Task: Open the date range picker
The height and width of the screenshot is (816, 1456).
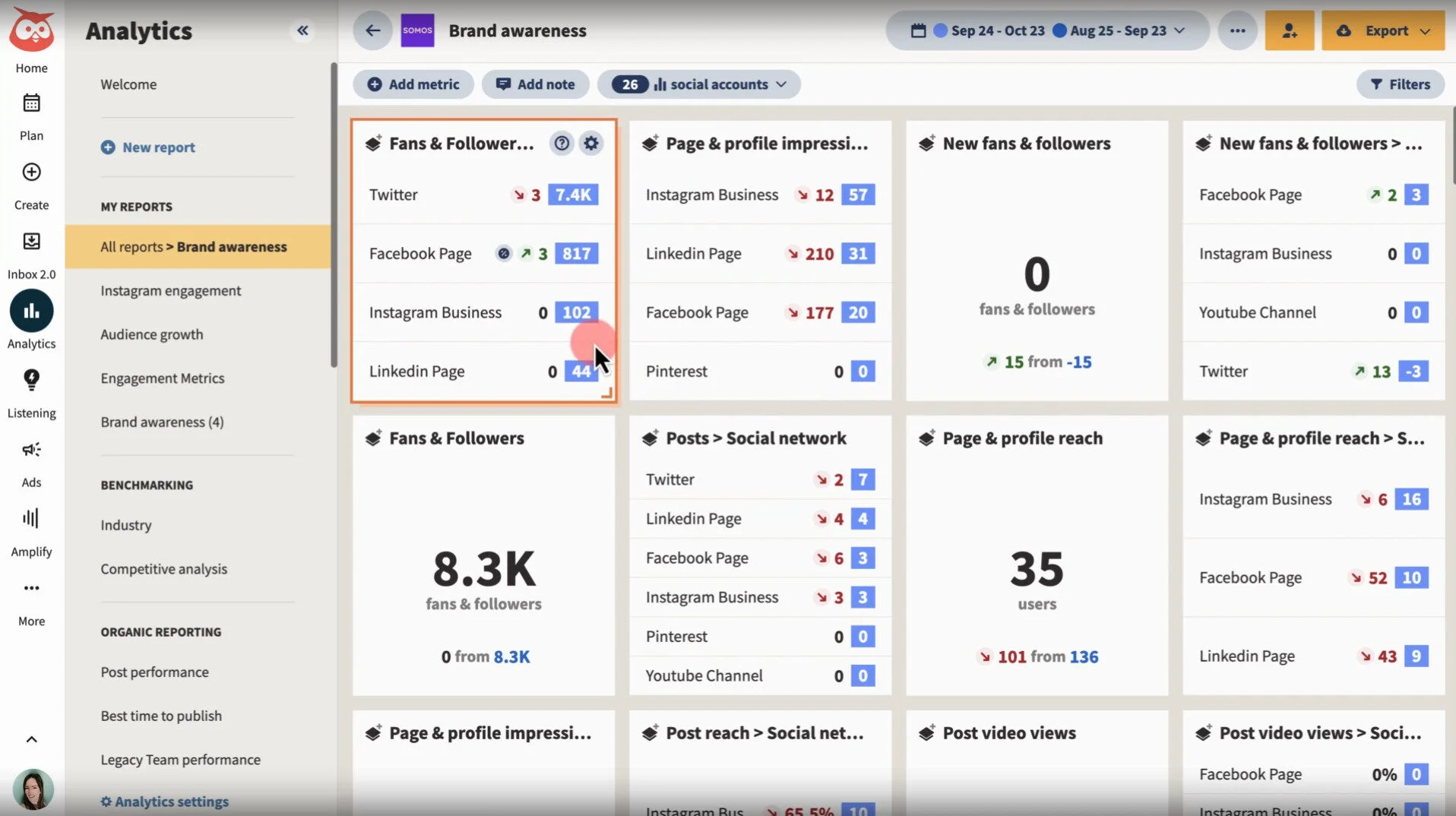Action: pyautogui.click(x=1047, y=30)
